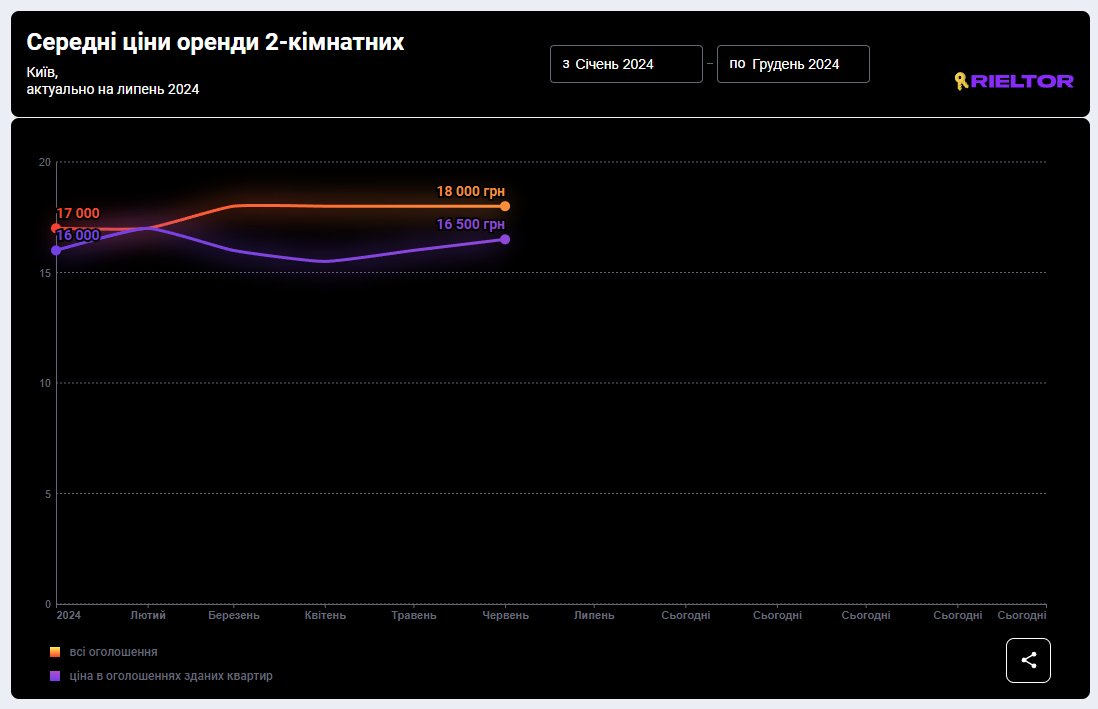Open the end date 'Грудень 2024' dropdown
1098x709 pixels.
793,64
